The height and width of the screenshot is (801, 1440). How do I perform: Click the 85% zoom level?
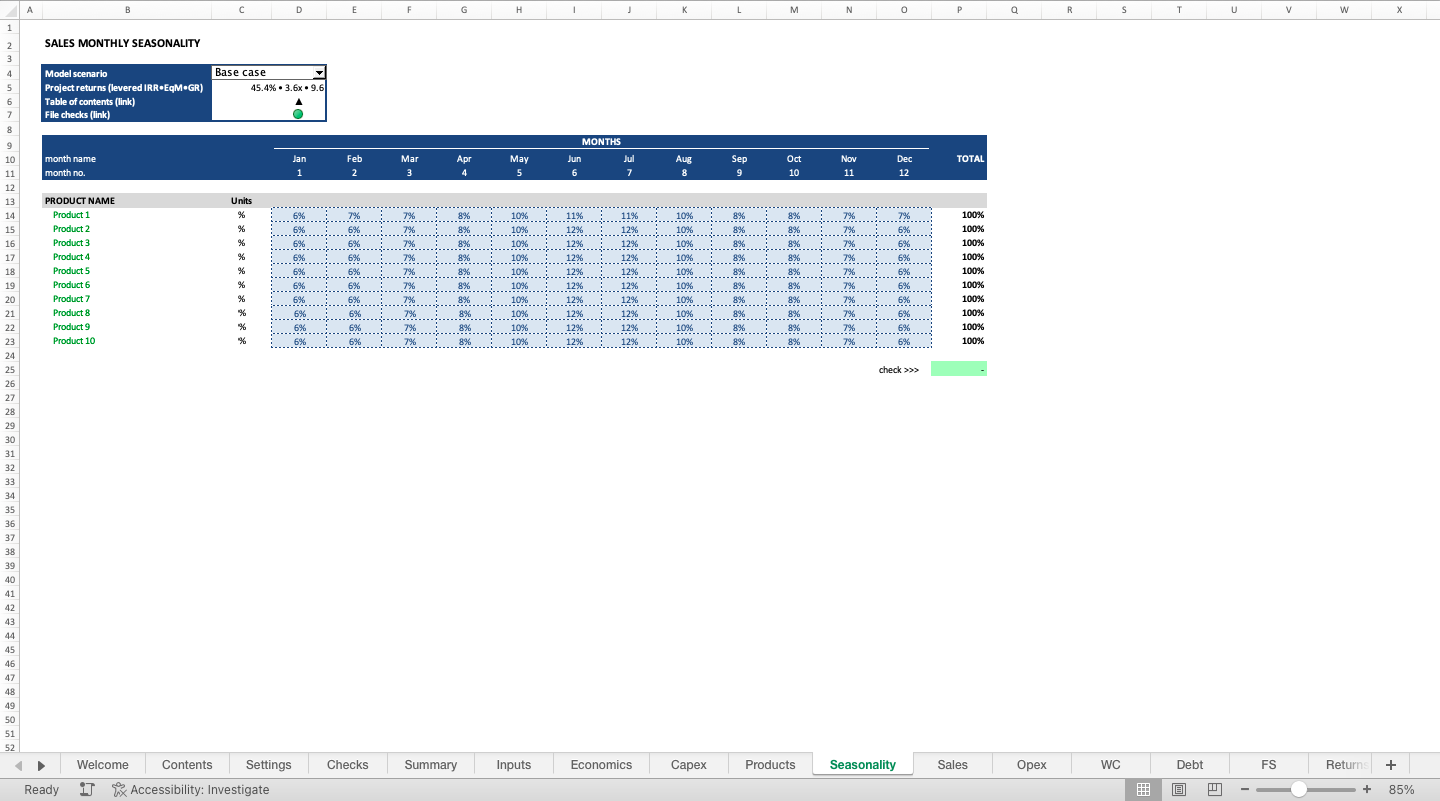(x=1402, y=789)
